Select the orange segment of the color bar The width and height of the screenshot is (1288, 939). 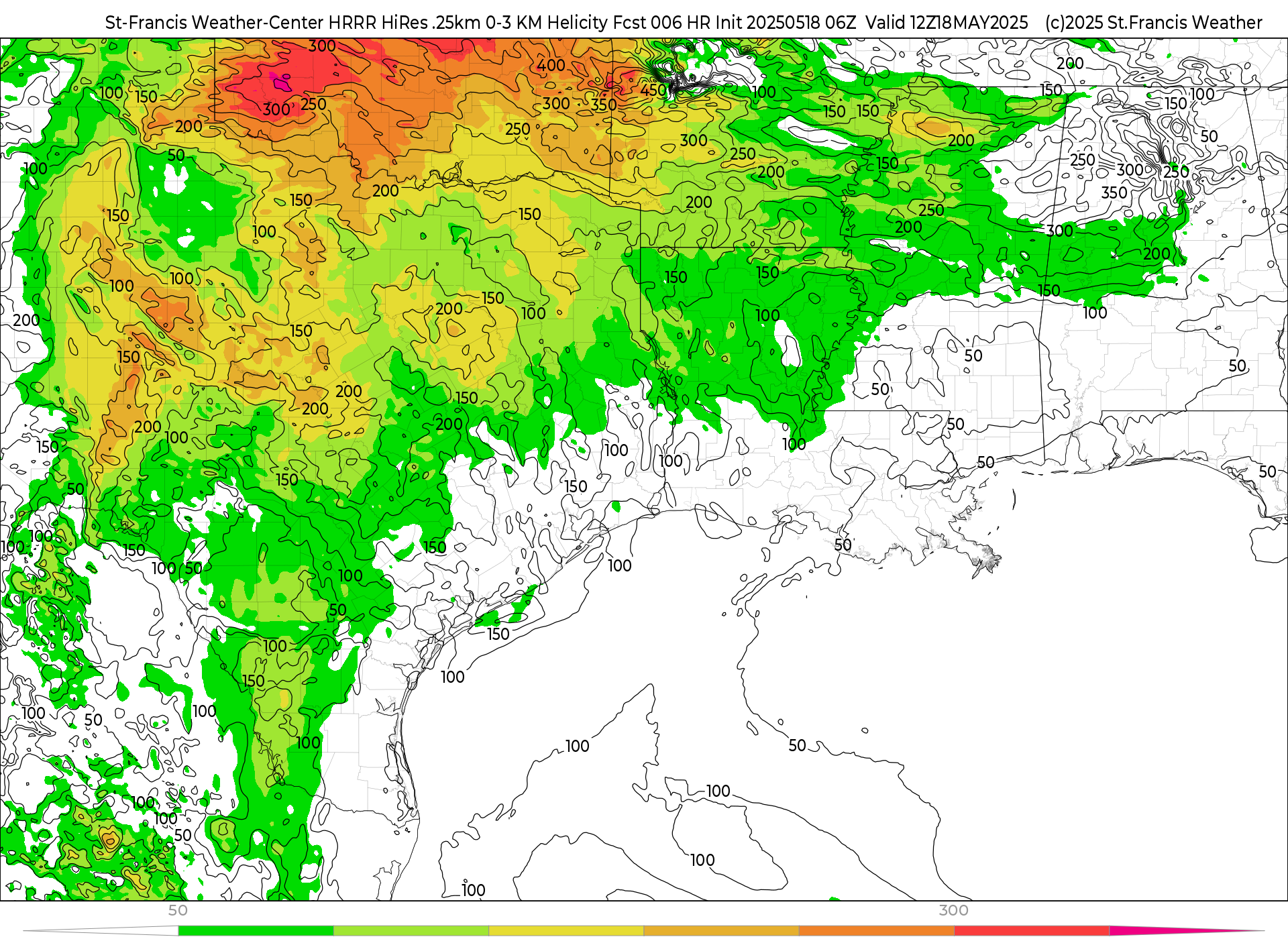coord(876,931)
